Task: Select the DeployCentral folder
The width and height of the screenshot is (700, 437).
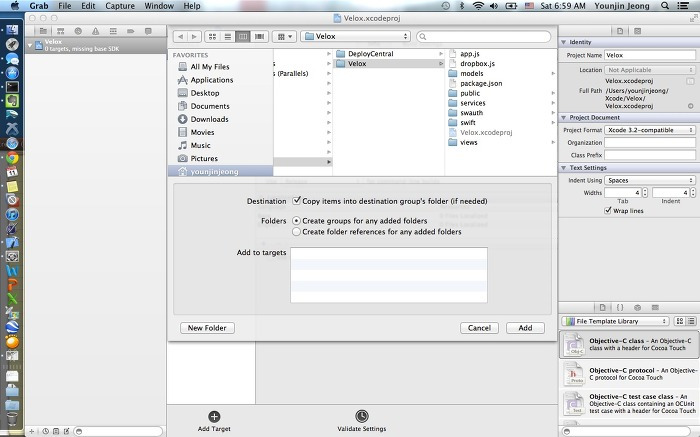Action: (388, 54)
